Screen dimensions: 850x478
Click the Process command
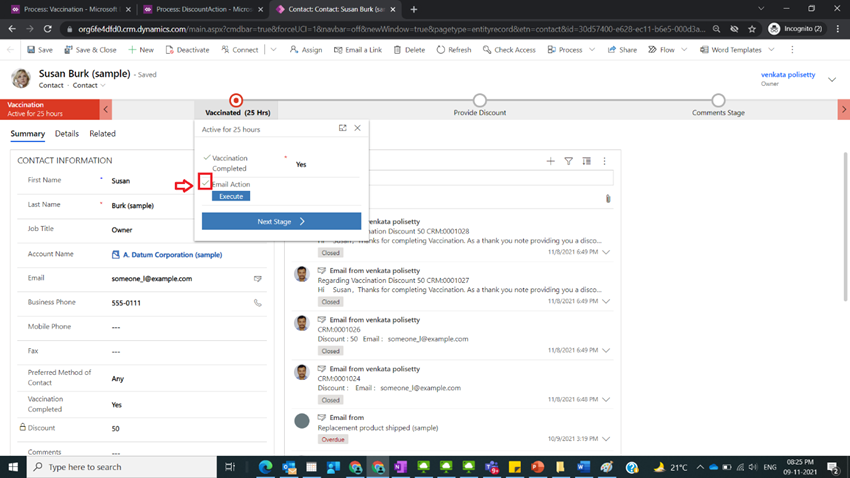click(x=565, y=50)
